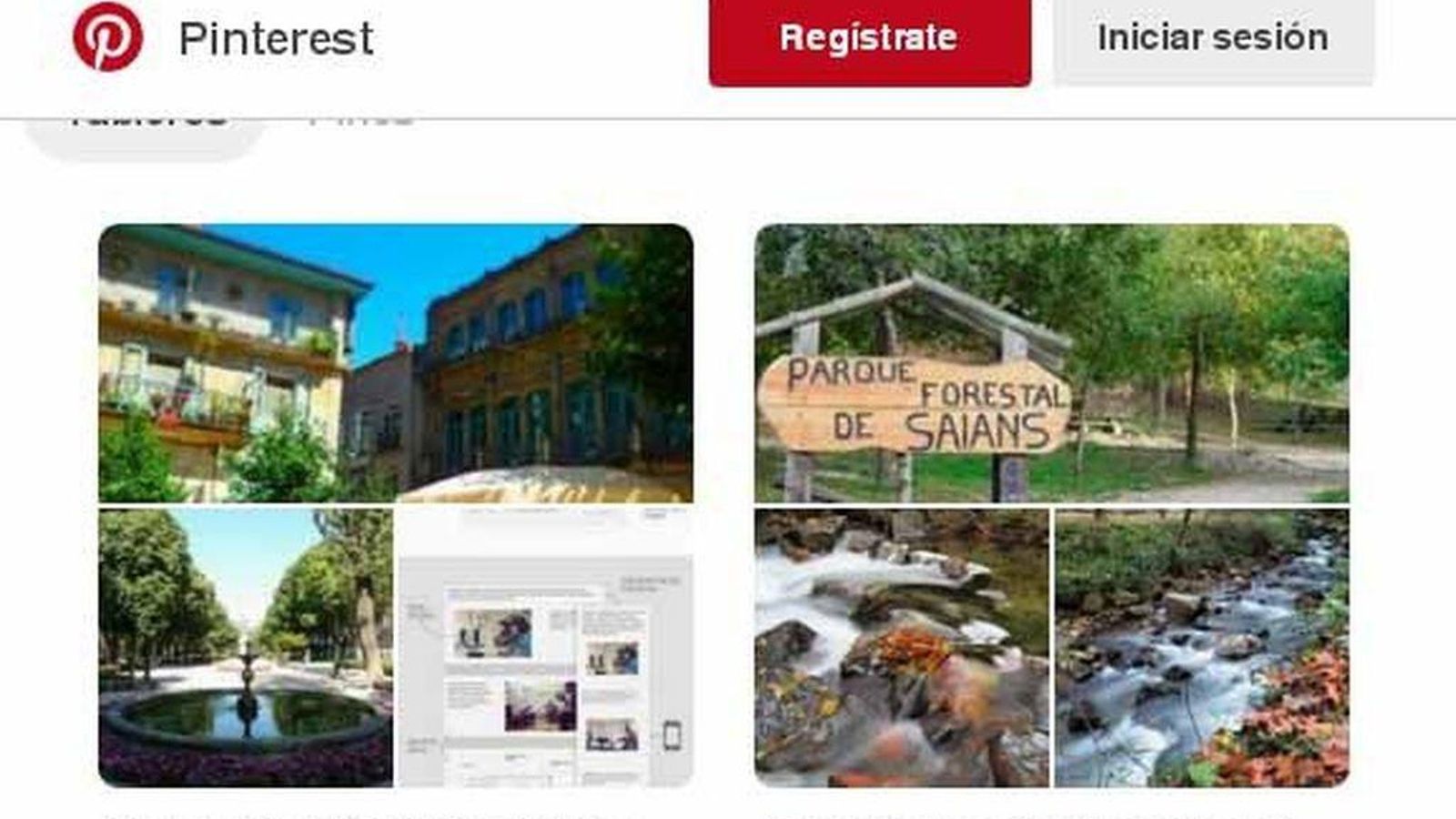Open the park fountain photo thumbnail
This screenshot has width=1456, height=819.
coord(246,648)
